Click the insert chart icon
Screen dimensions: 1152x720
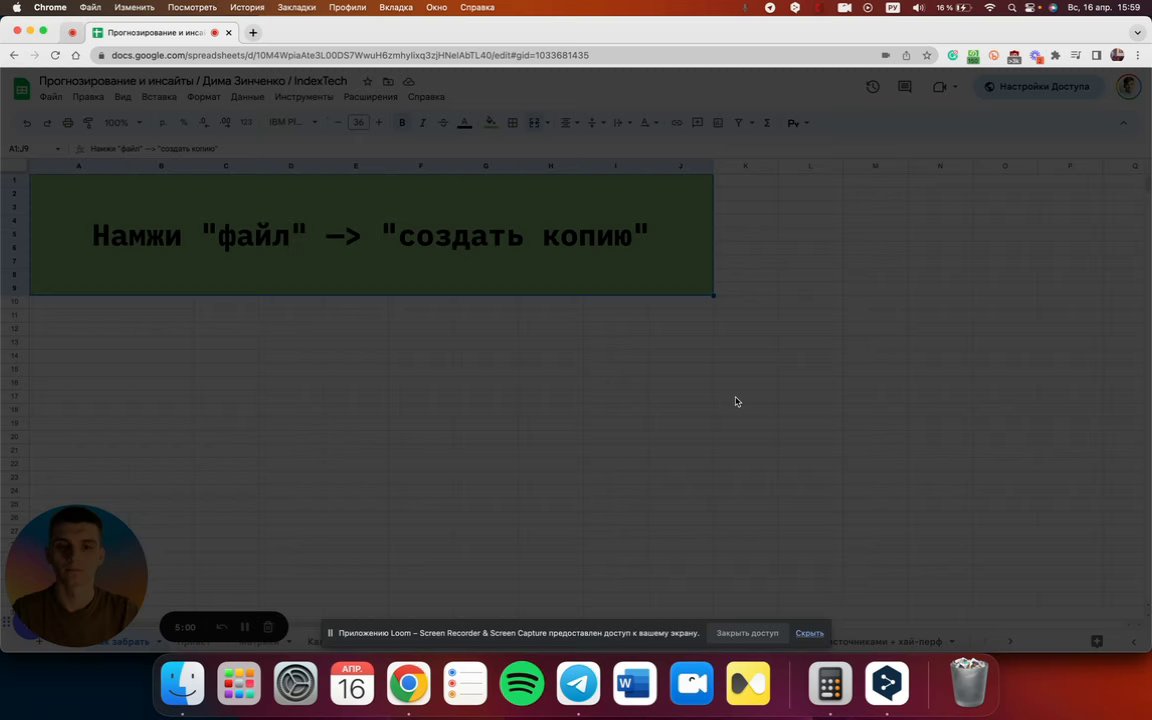click(x=718, y=123)
